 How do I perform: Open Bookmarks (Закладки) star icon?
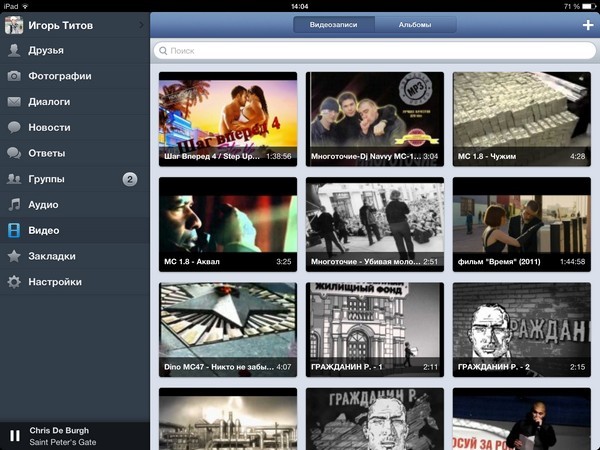click(14, 256)
